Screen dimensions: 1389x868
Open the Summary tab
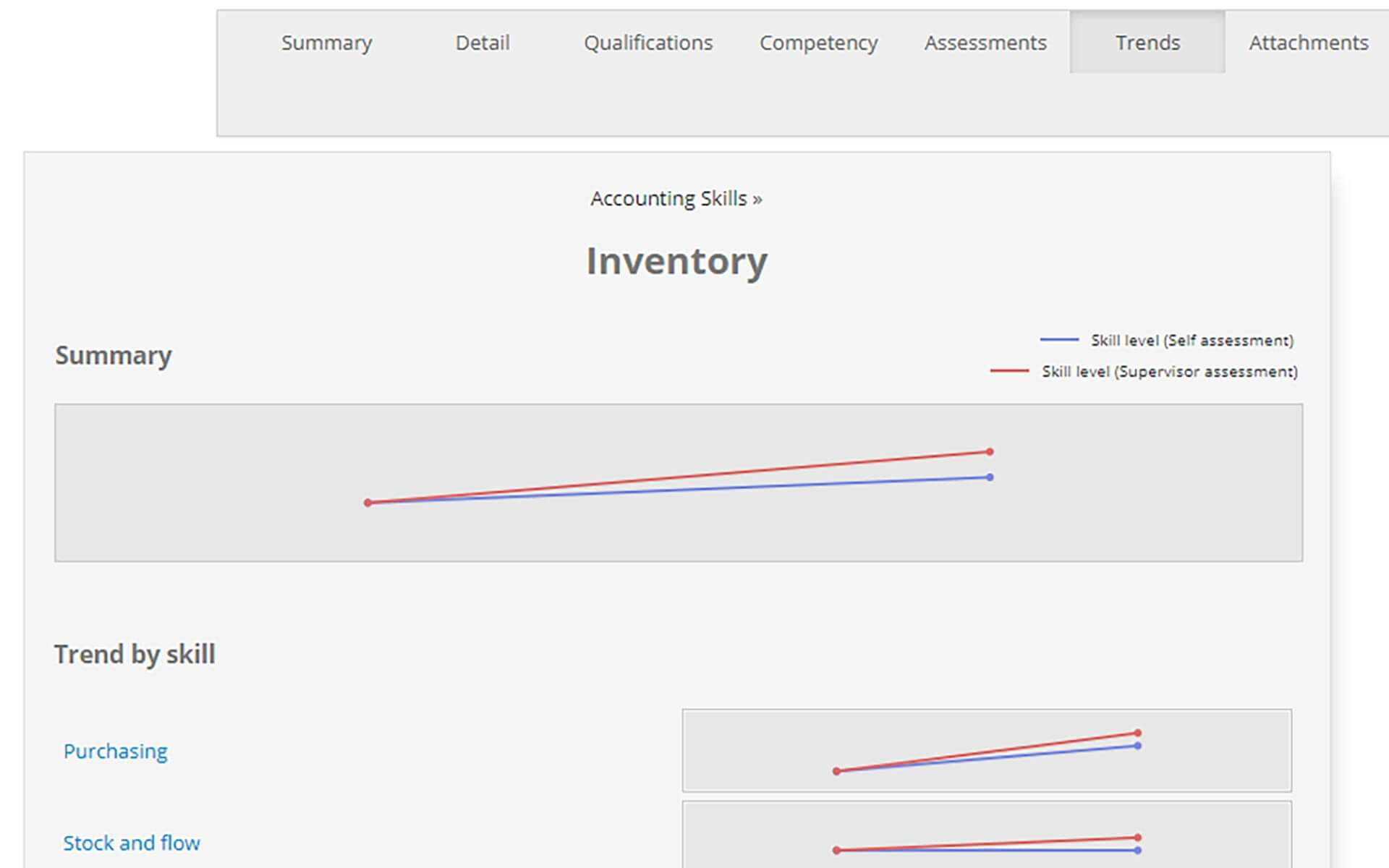coord(326,43)
